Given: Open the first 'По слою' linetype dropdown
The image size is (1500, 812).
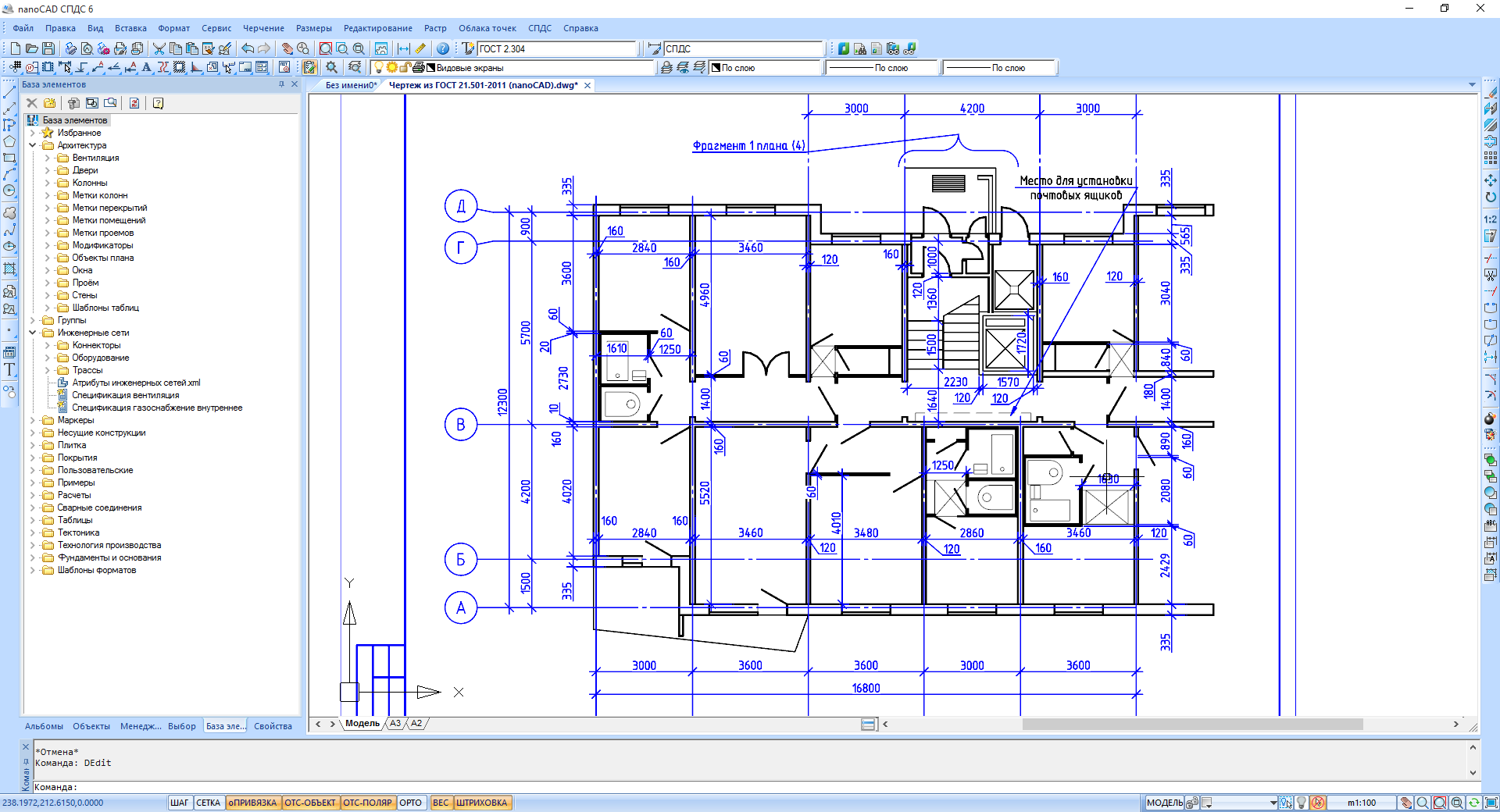Looking at the screenshot, I should (x=882, y=68).
